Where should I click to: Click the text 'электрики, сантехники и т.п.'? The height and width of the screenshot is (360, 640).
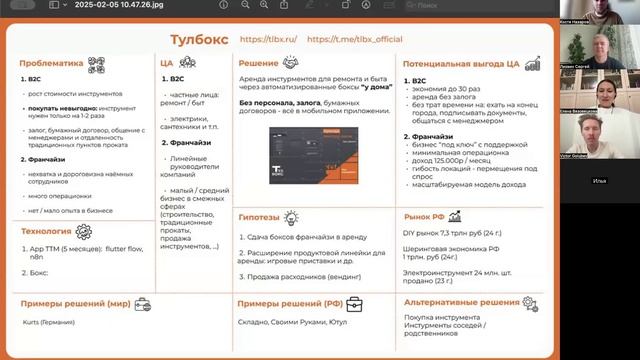click(x=190, y=123)
